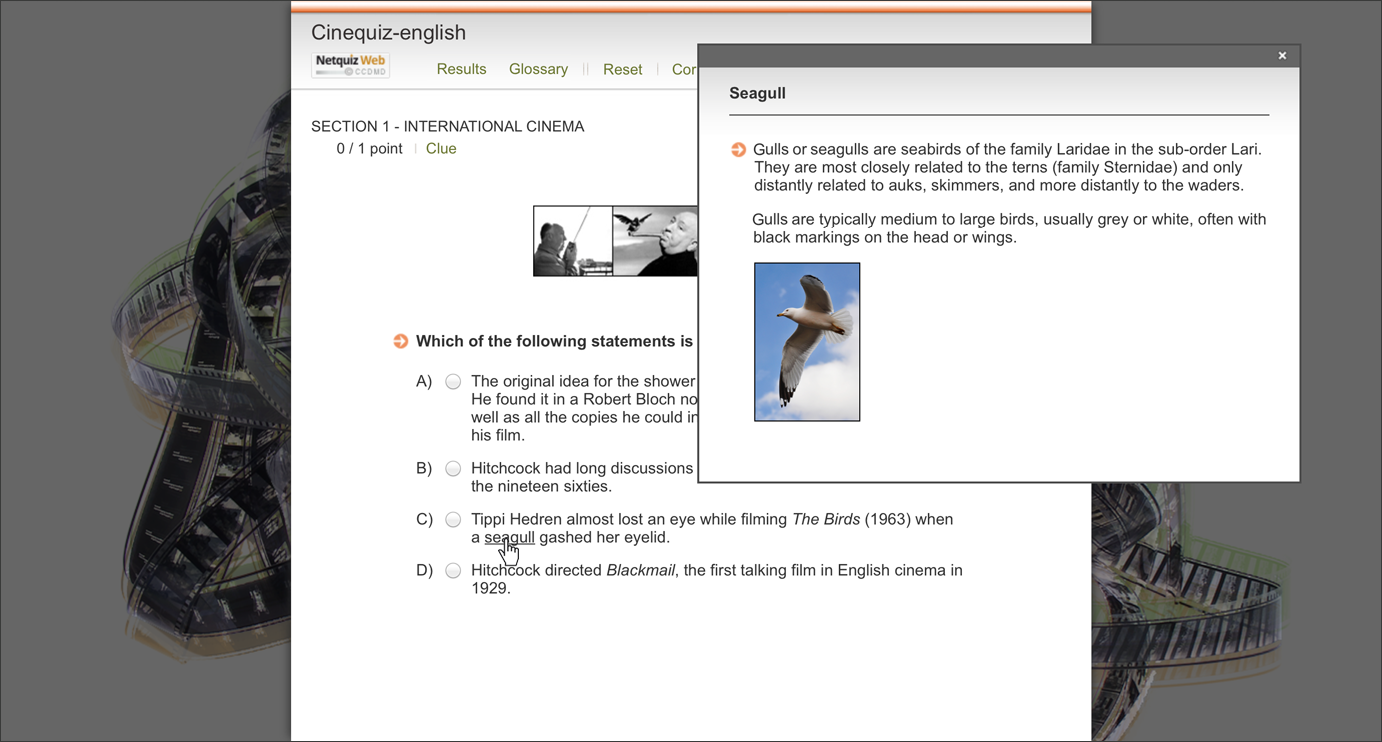Select answer option B radio button
The height and width of the screenshot is (742, 1382).
pos(453,468)
